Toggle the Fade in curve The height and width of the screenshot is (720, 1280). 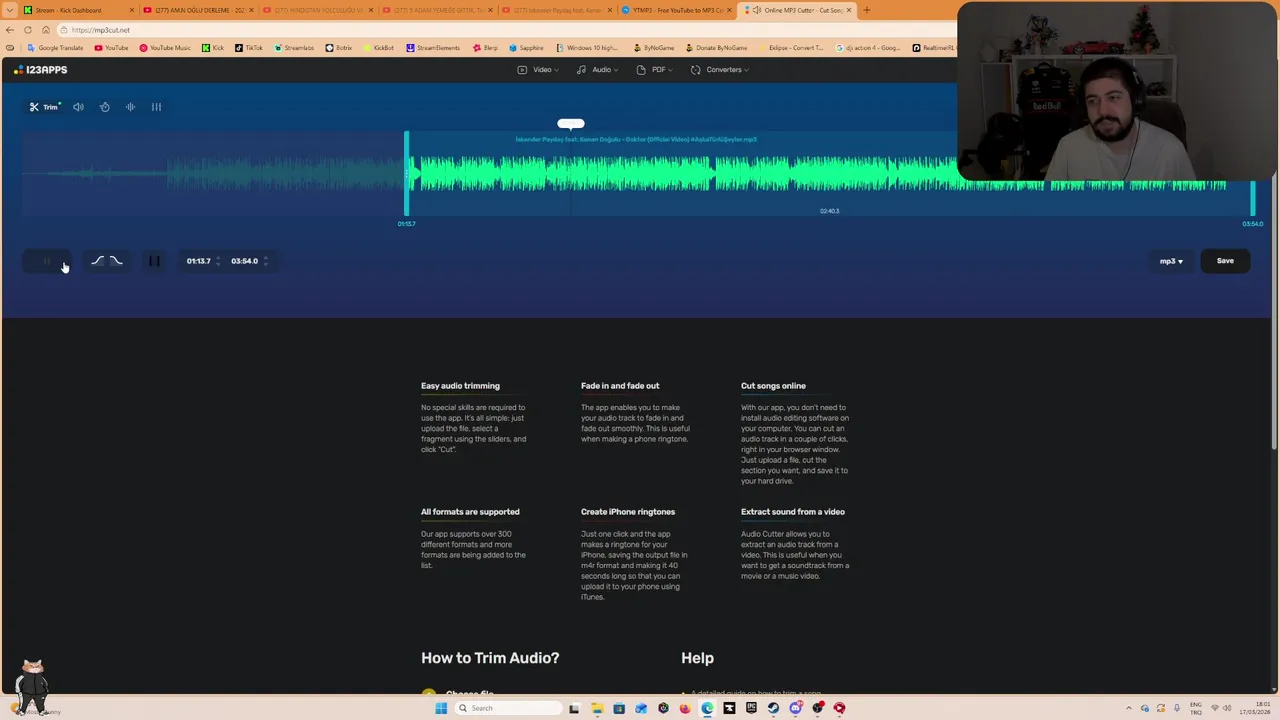(x=97, y=261)
